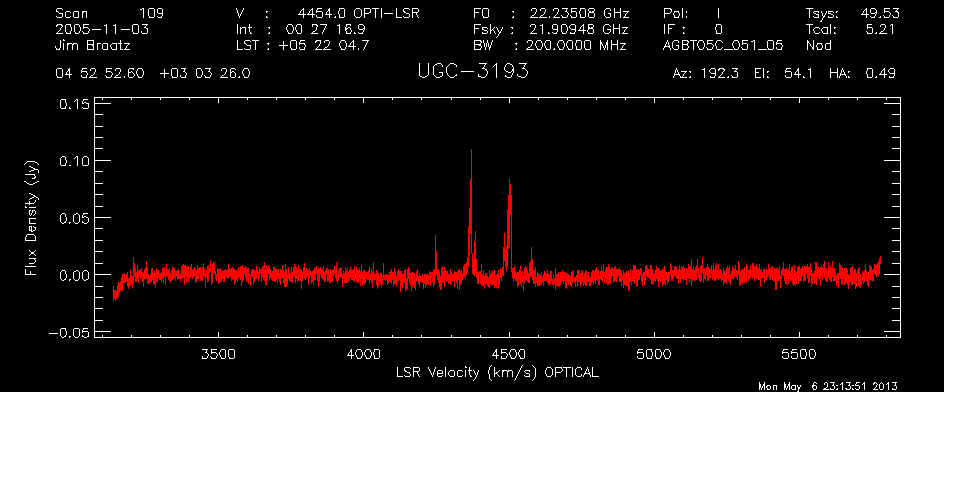Select the Scan 109 header text
Image resolution: width=962 pixels, height=490 pixels.
click(110, 13)
